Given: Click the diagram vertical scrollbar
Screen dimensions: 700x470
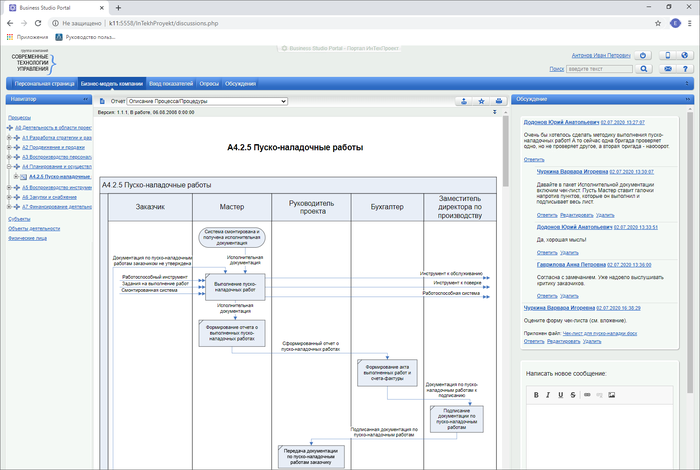Looking at the screenshot, I should (x=503, y=300).
